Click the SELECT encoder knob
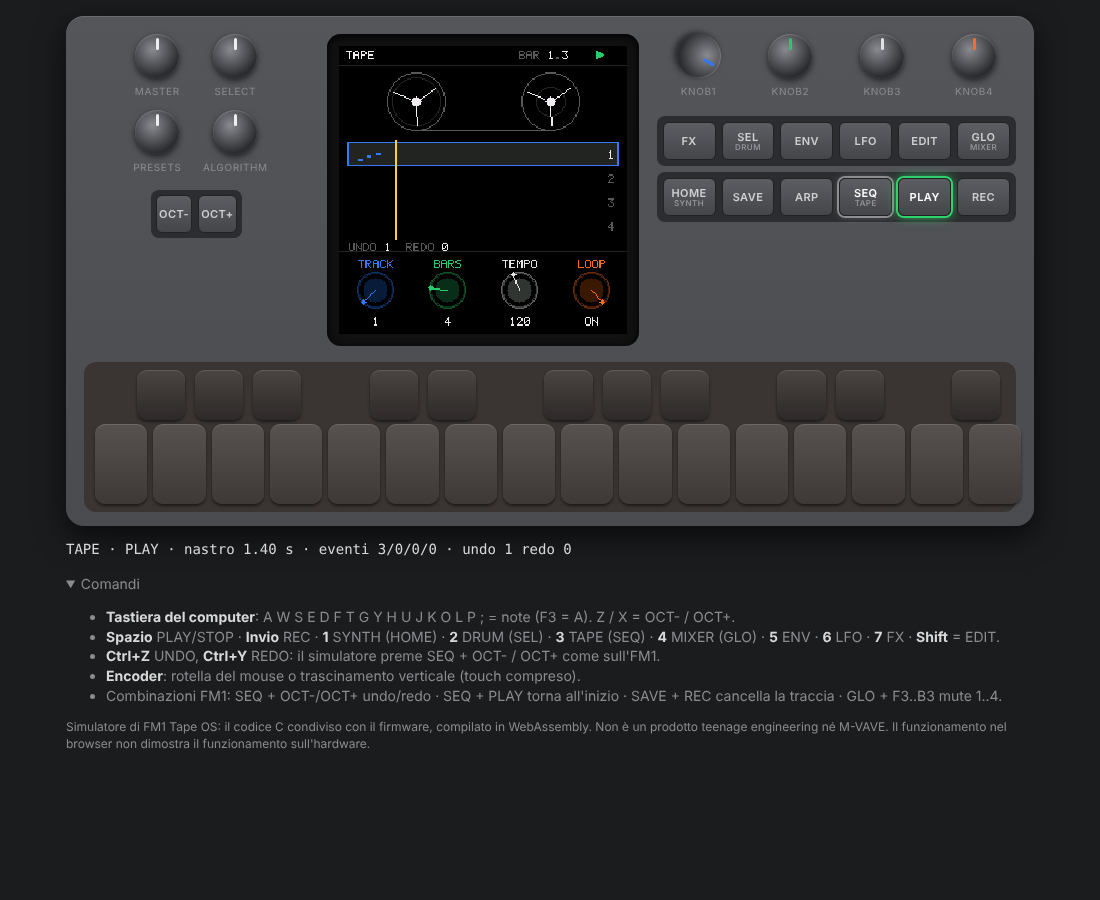This screenshot has height=900, width=1100. coord(235,56)
